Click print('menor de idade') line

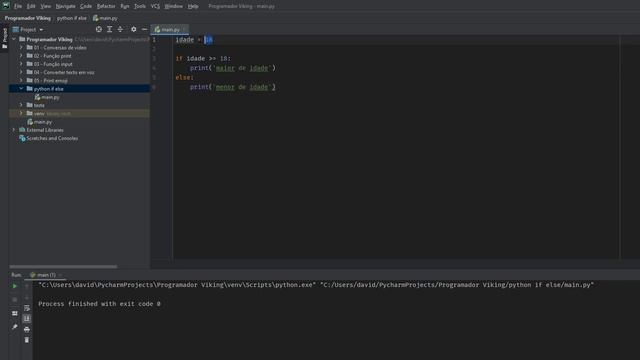pos(233,87)
